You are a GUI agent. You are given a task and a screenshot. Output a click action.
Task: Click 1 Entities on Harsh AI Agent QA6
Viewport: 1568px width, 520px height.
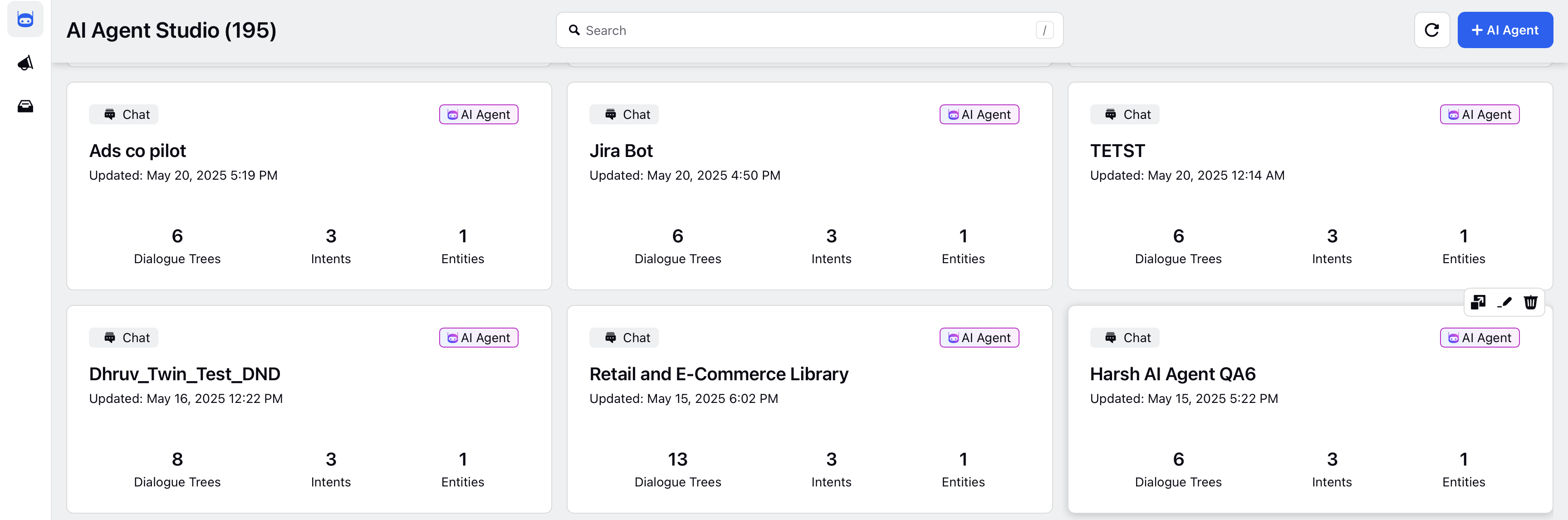pyautogui.click(x=1463, y=470)
